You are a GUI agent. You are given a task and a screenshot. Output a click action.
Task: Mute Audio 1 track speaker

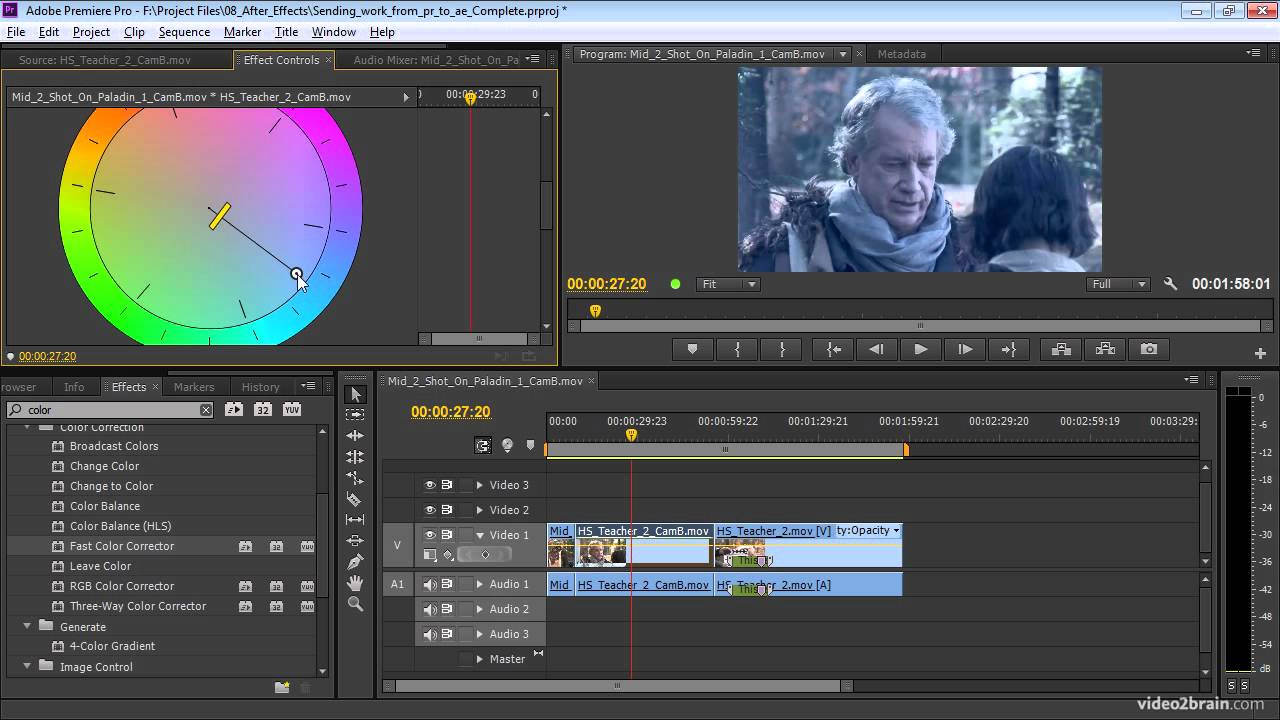430,584
